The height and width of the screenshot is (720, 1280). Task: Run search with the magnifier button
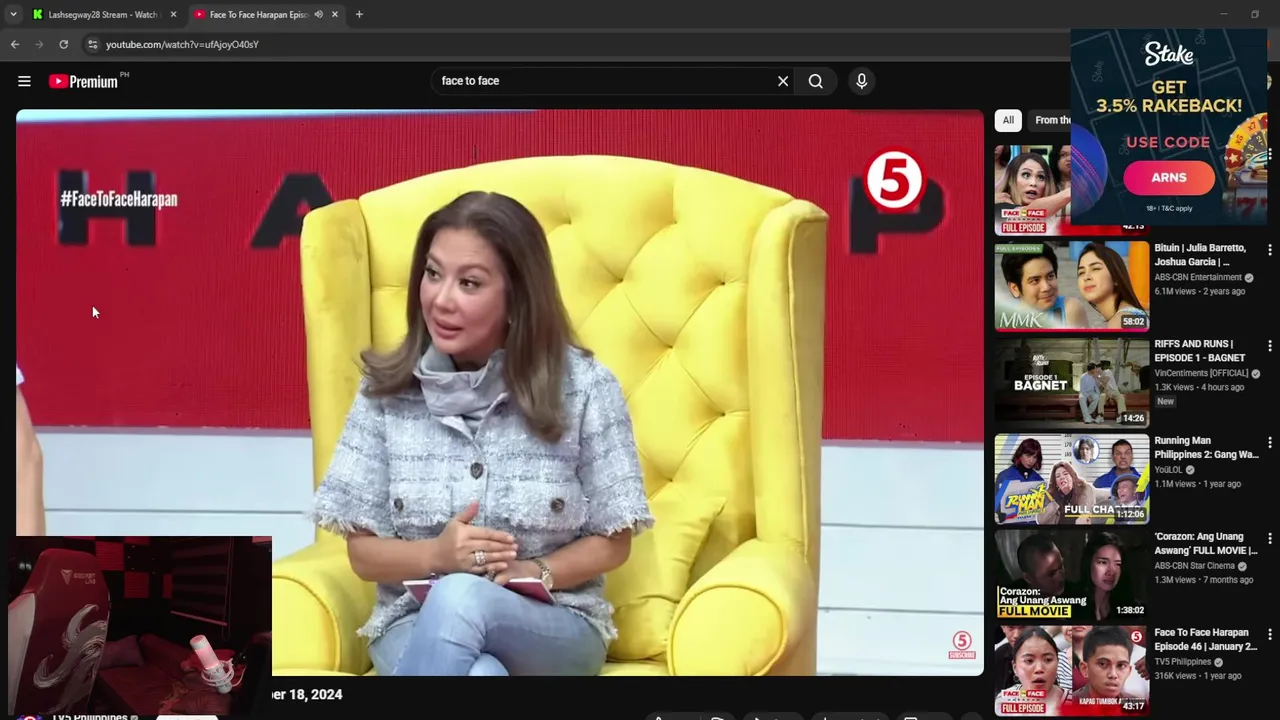click(816, 81)
